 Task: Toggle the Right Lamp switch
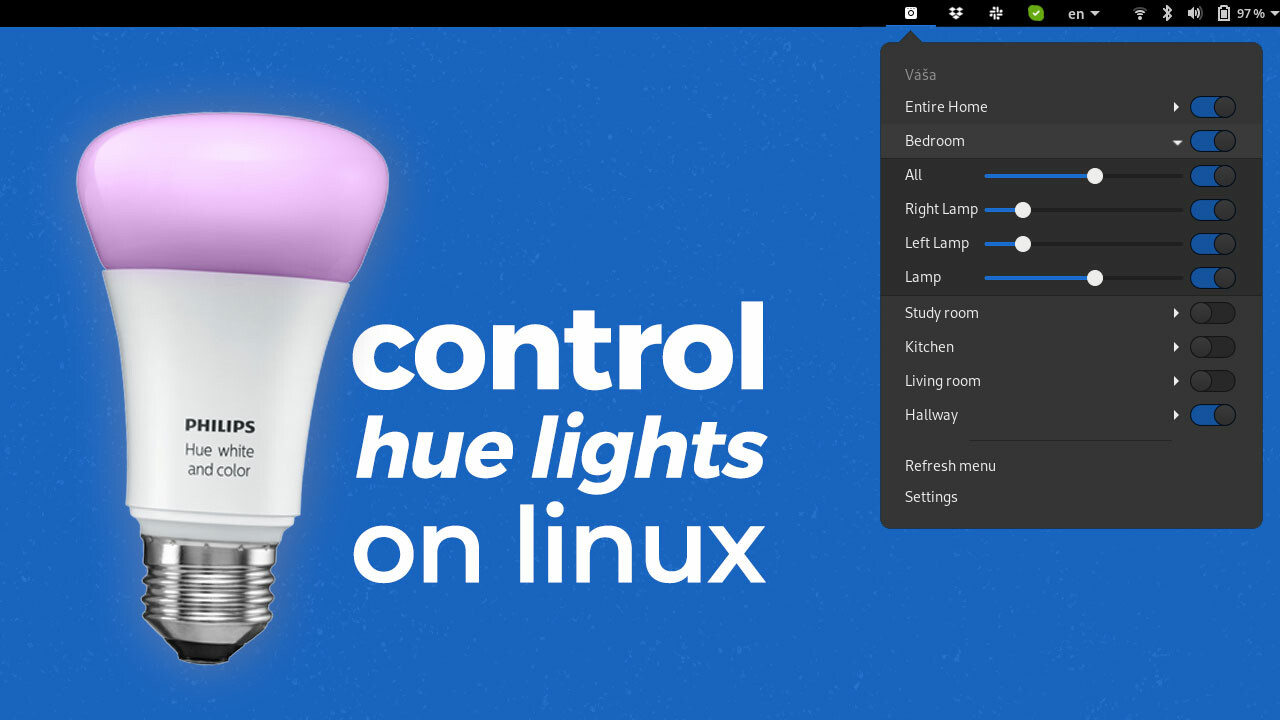point(1213,210)
